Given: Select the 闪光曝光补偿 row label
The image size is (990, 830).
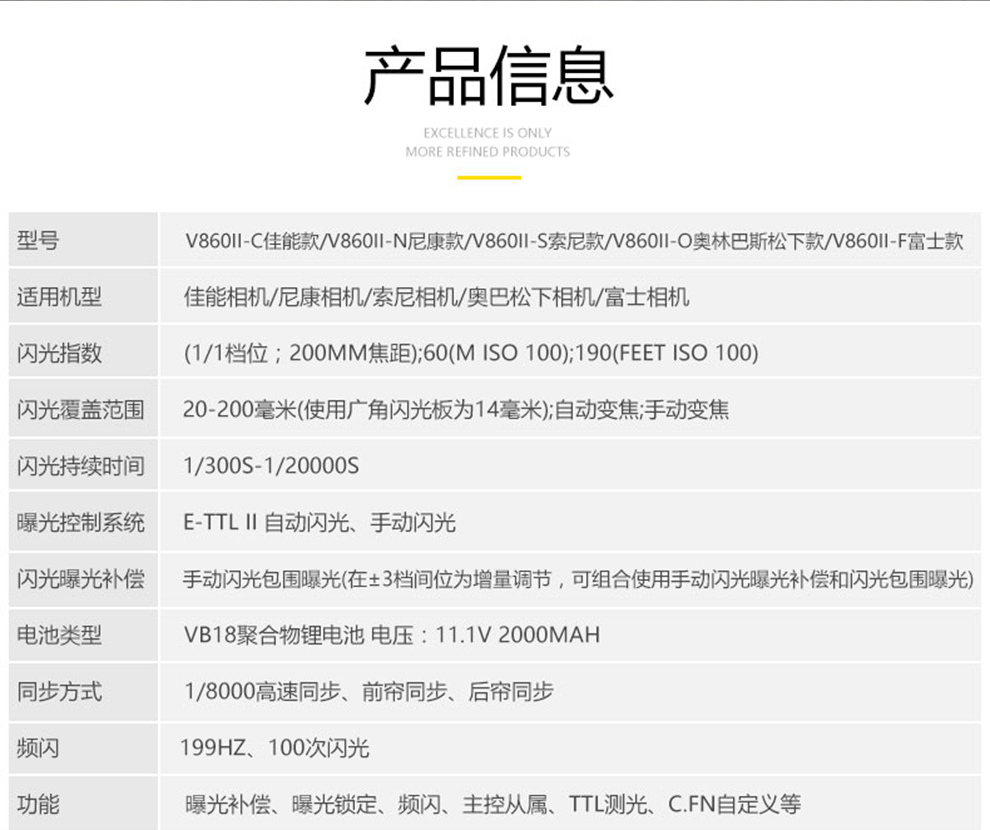Looking at the screenshot, I should pos(80,579).
